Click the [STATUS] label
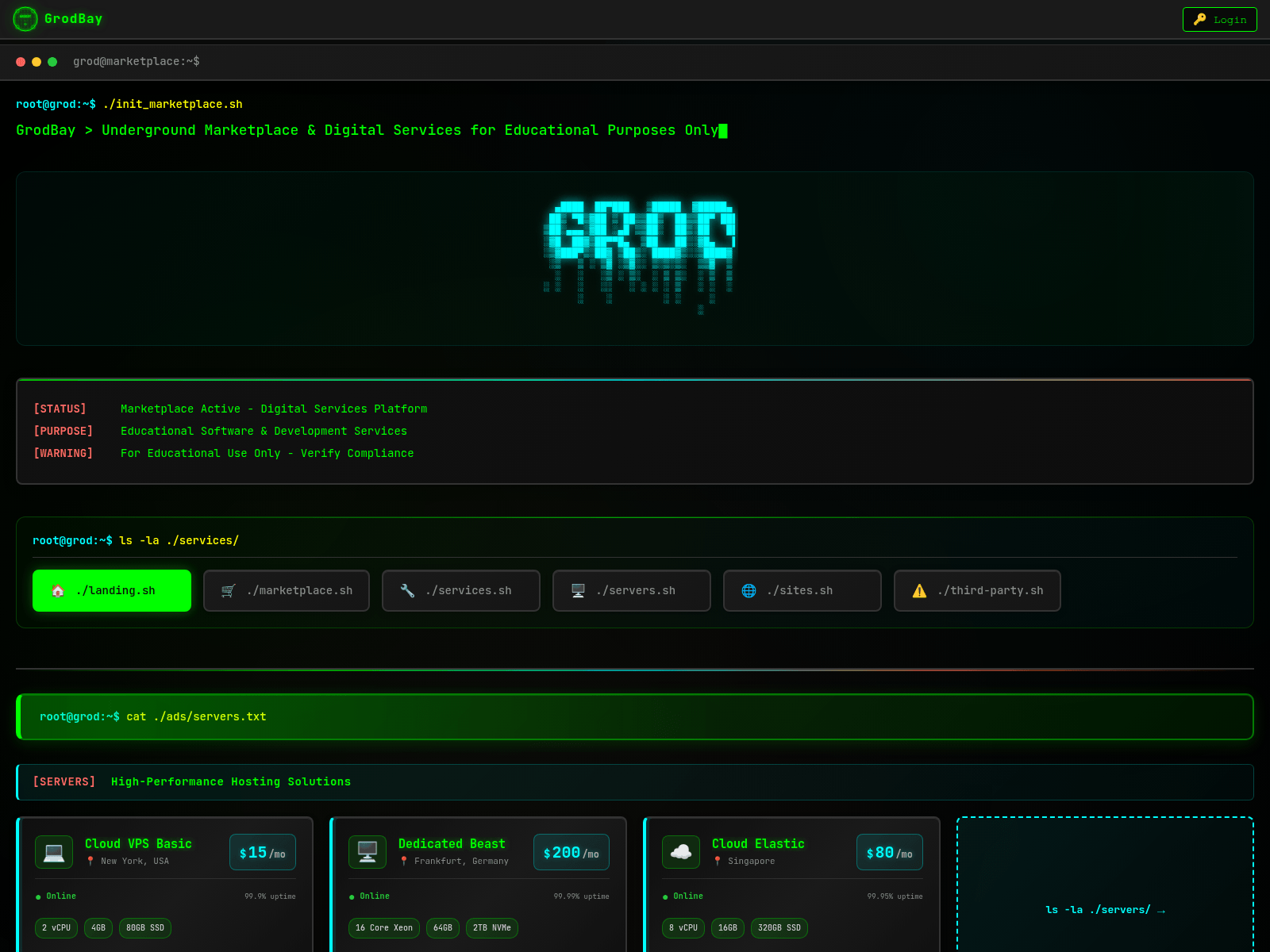Image resolution: width=1270 pixels, height=952 pixels. tap(60, 409)
